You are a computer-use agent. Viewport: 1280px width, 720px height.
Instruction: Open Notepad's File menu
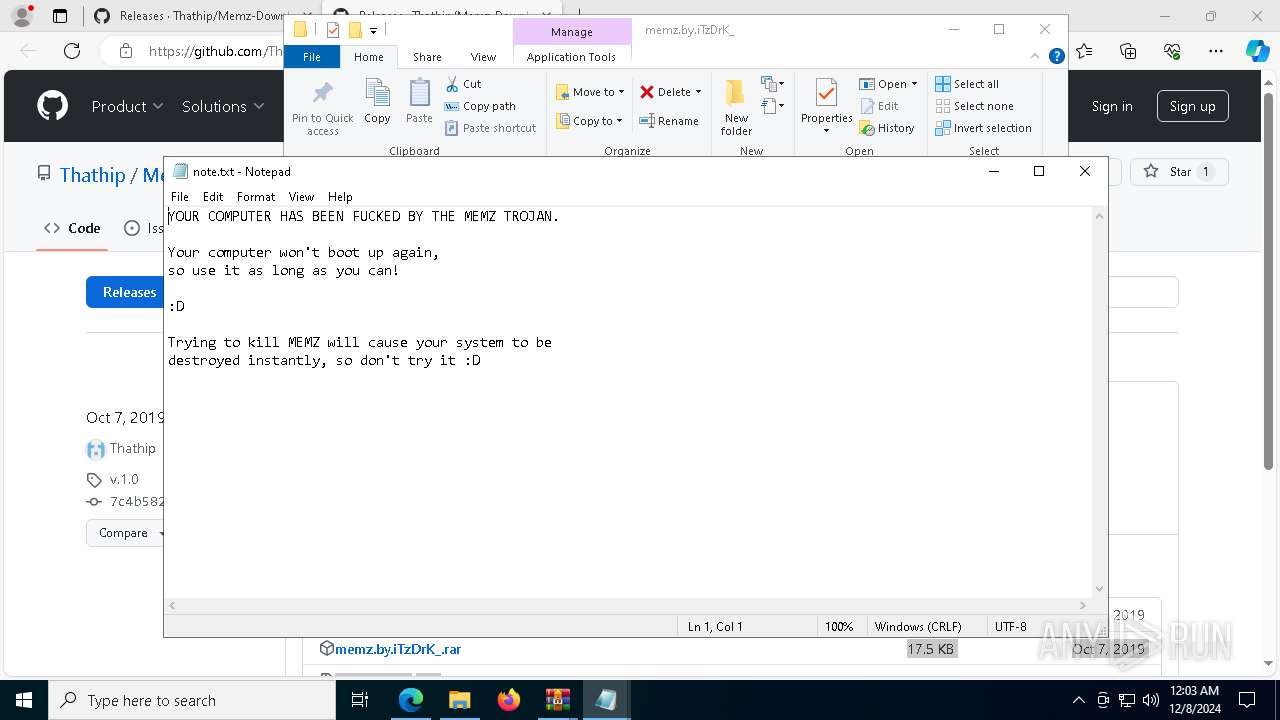(180, 197)
